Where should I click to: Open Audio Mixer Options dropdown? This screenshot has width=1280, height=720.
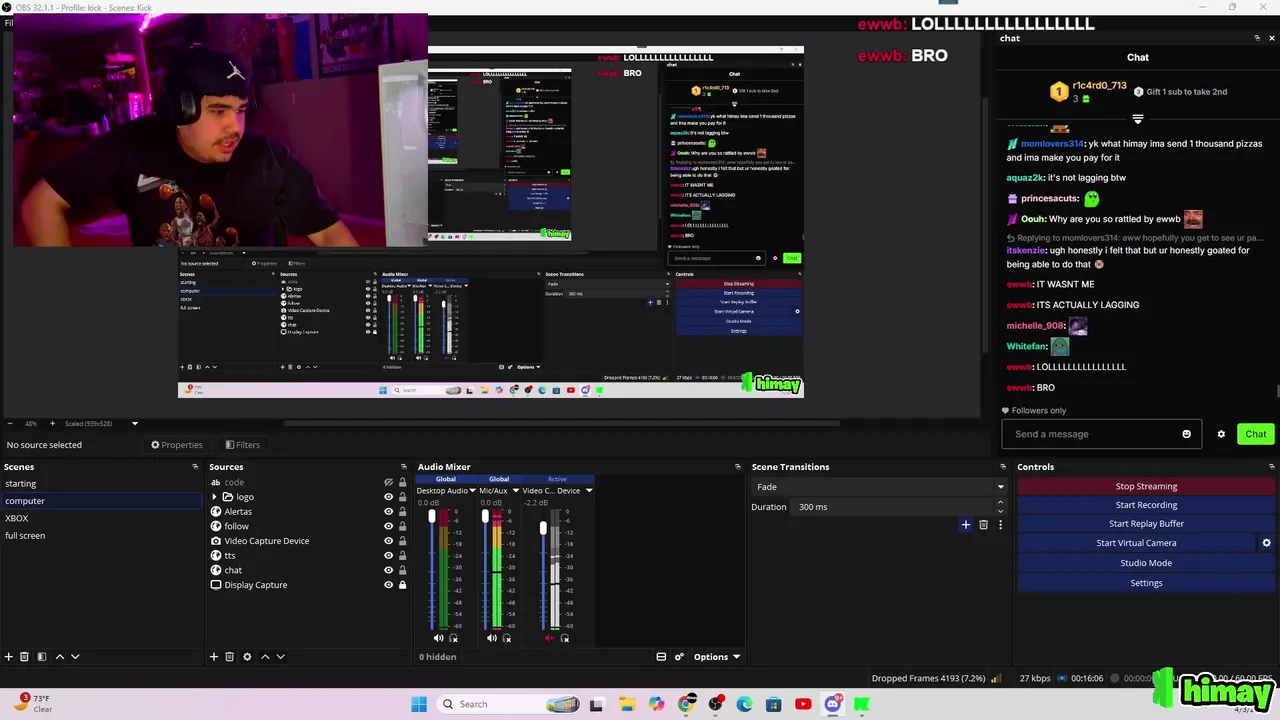point(717,657)
